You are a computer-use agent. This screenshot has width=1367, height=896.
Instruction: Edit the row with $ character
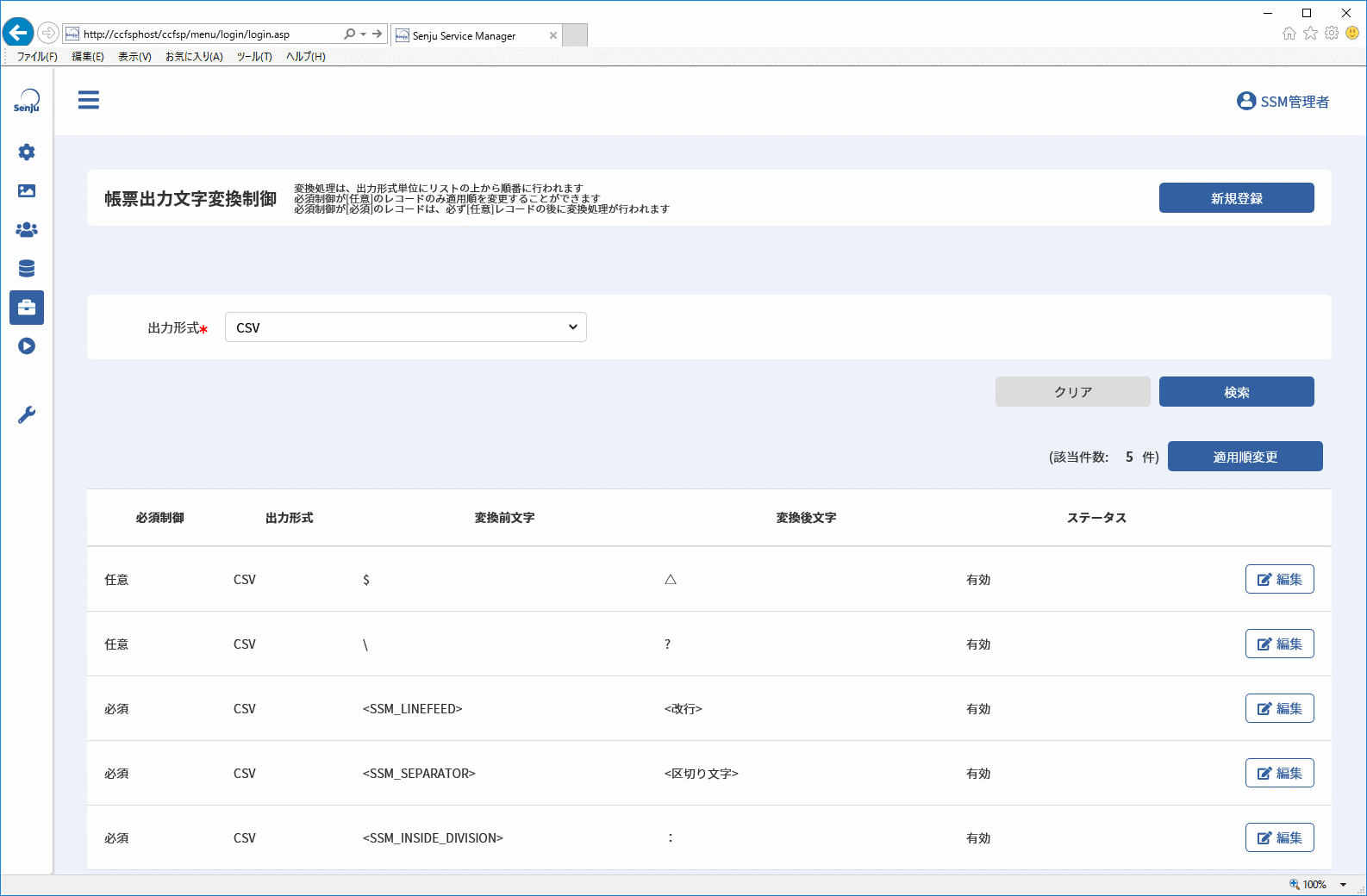click(1280, 579)
